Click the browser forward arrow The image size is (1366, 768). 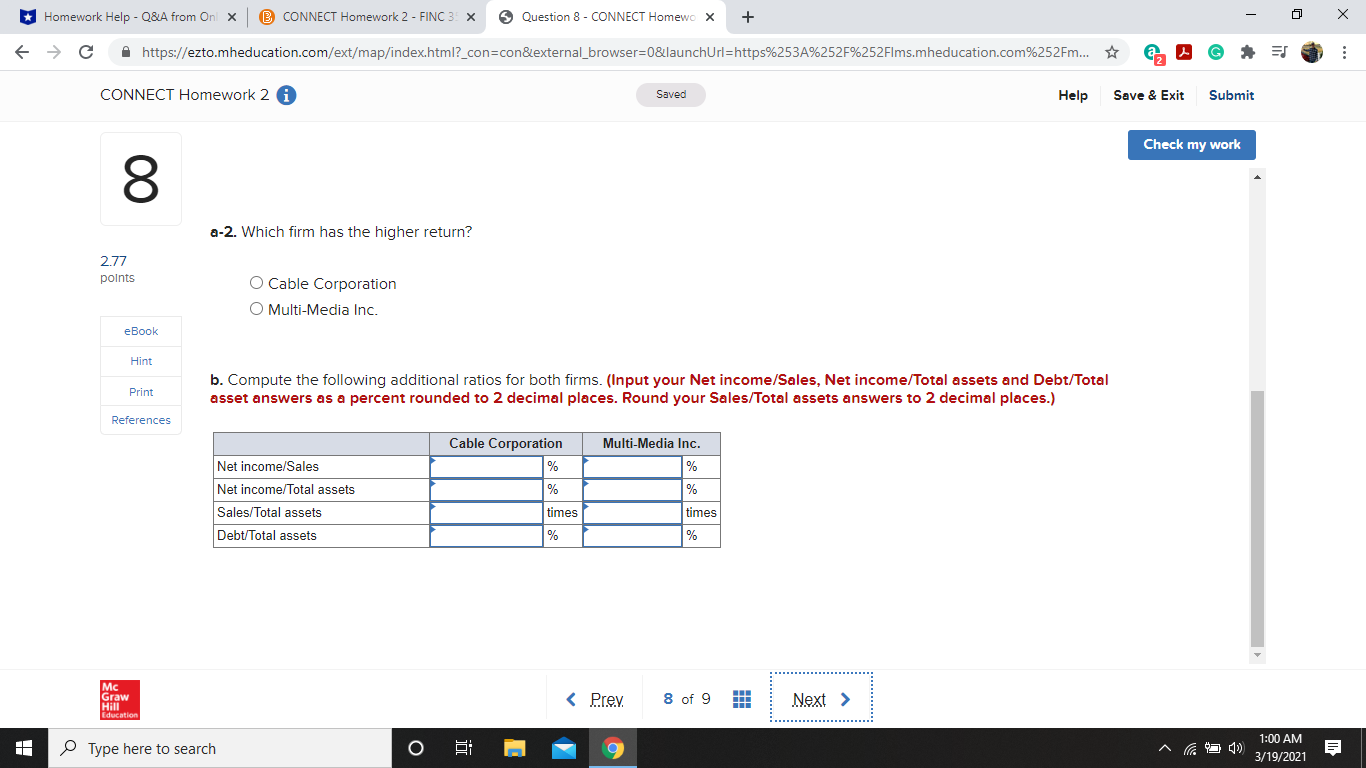click(x=56, y=52)
